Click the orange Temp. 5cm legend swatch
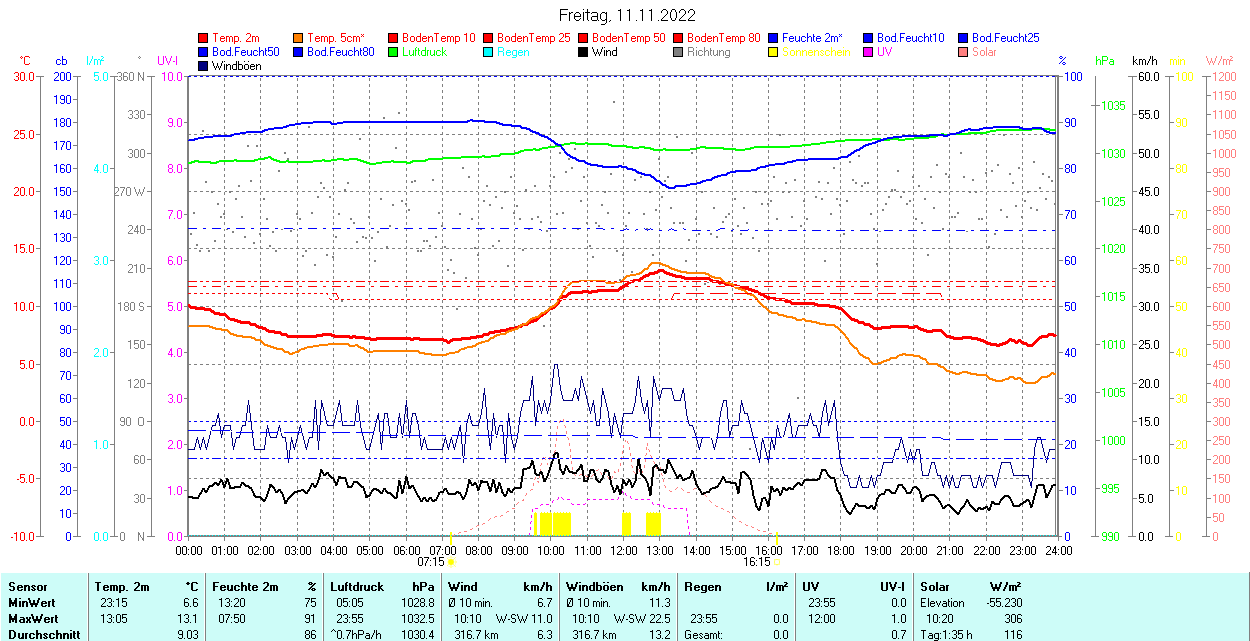The height and width of the screenshot is (641, 1250). [x=299, y=38]
